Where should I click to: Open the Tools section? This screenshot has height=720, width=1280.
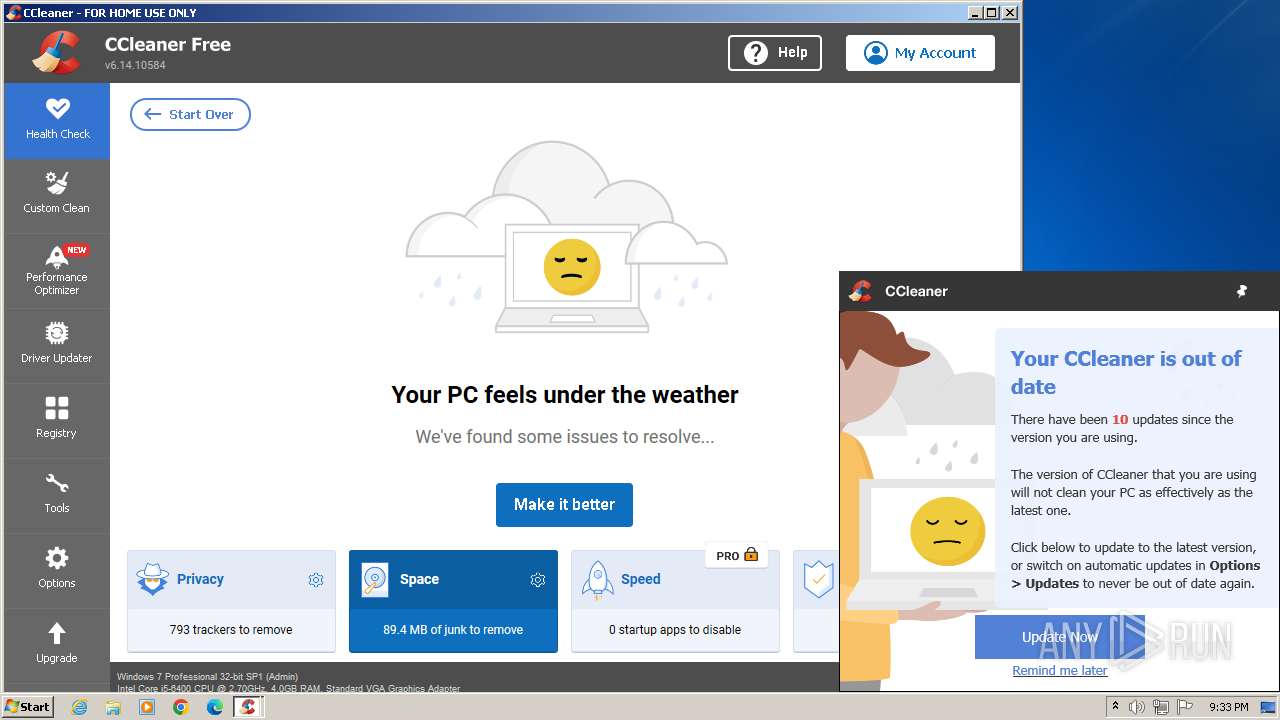tap(57, 496)
